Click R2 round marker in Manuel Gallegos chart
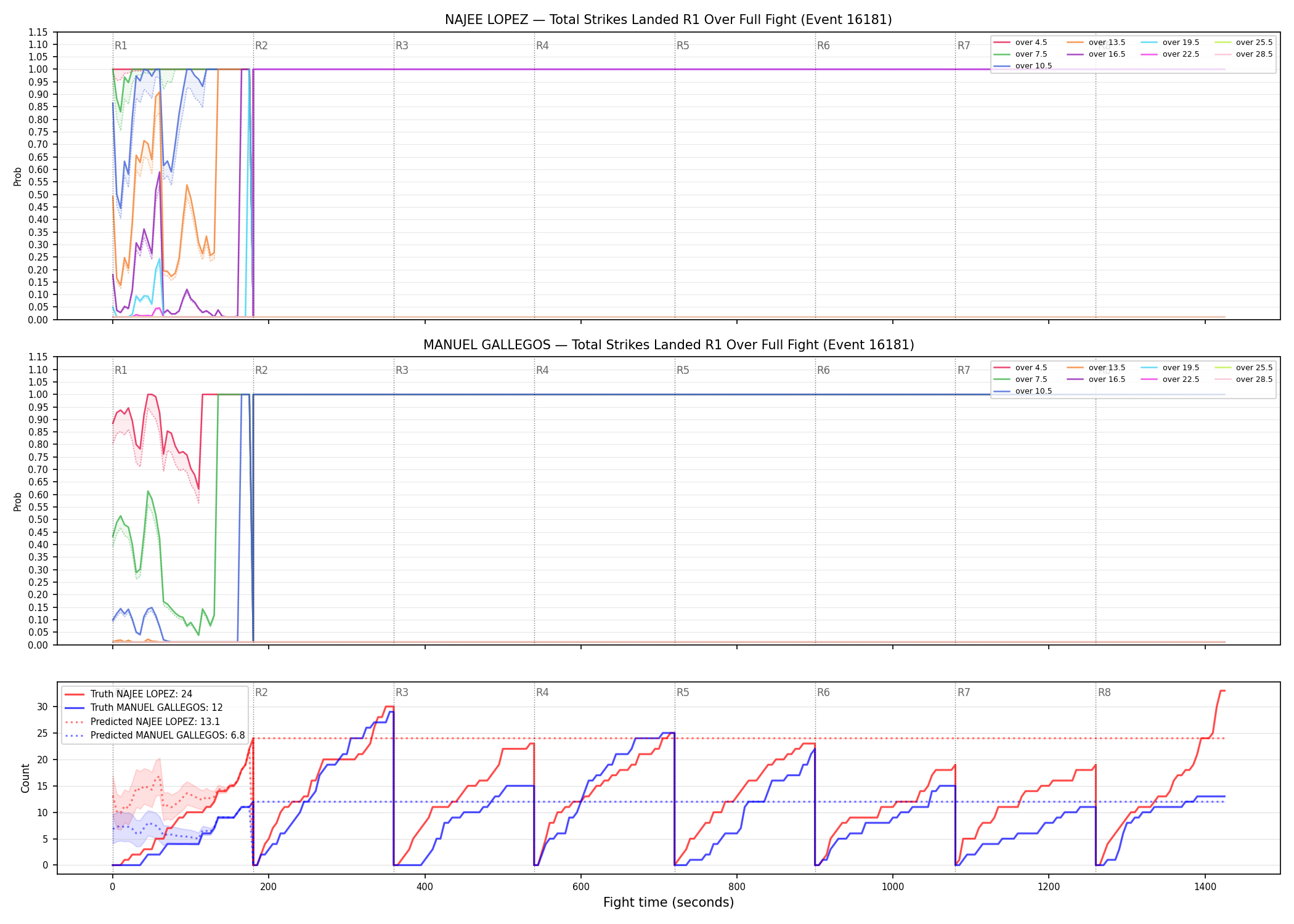1294x924 pixels. coord(261,370)
